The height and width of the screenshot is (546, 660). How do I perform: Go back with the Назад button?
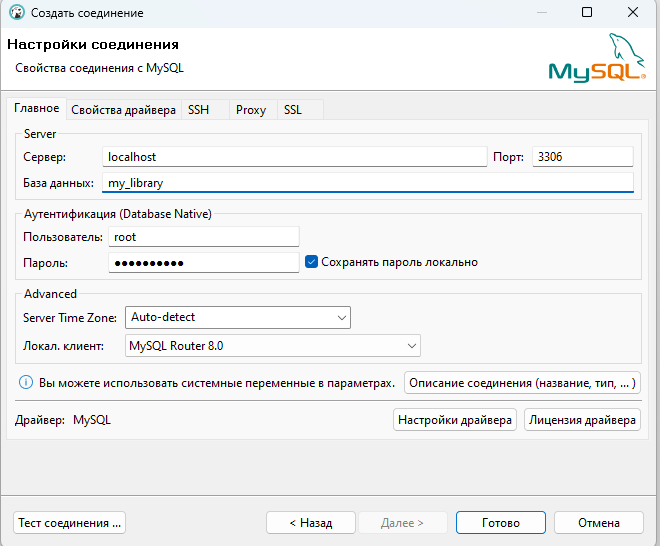click(x=311, y=522)
